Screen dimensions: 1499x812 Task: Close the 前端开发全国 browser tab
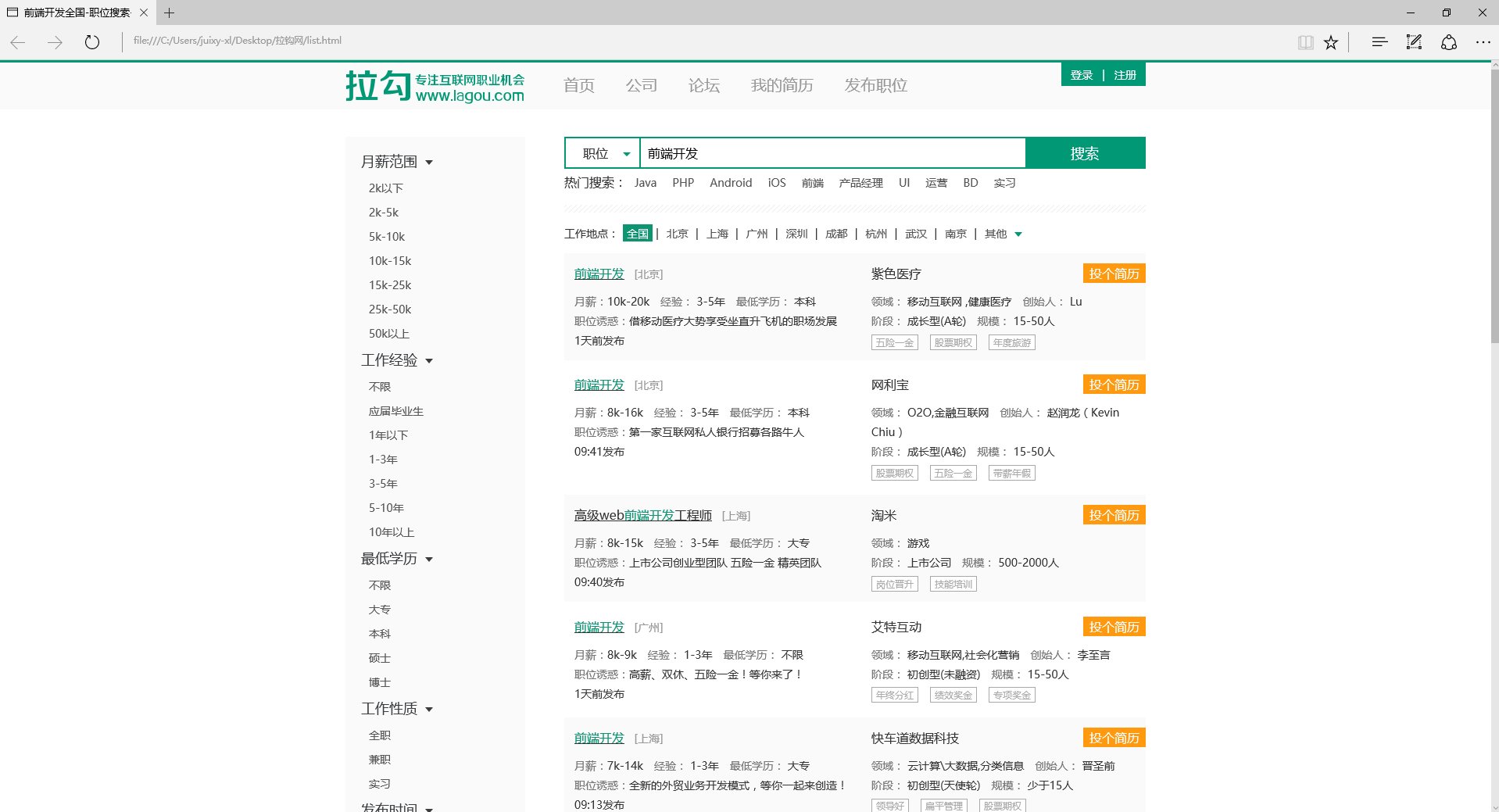point(144,13)
